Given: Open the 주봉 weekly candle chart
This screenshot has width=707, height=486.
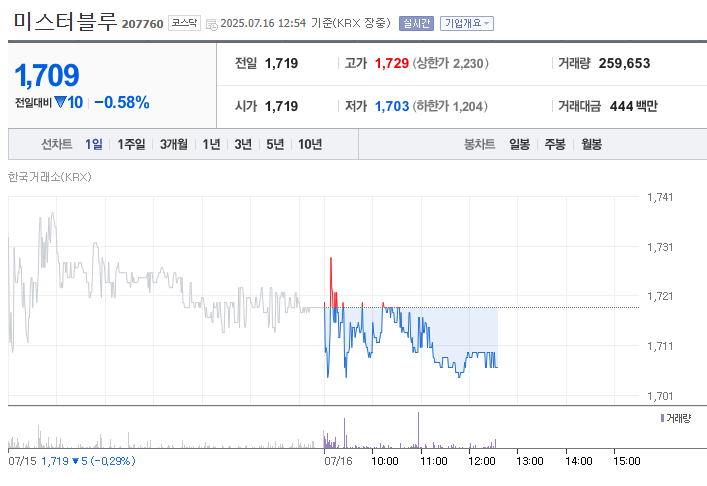Looking at the screenshot, I should [x=555, y=144].
